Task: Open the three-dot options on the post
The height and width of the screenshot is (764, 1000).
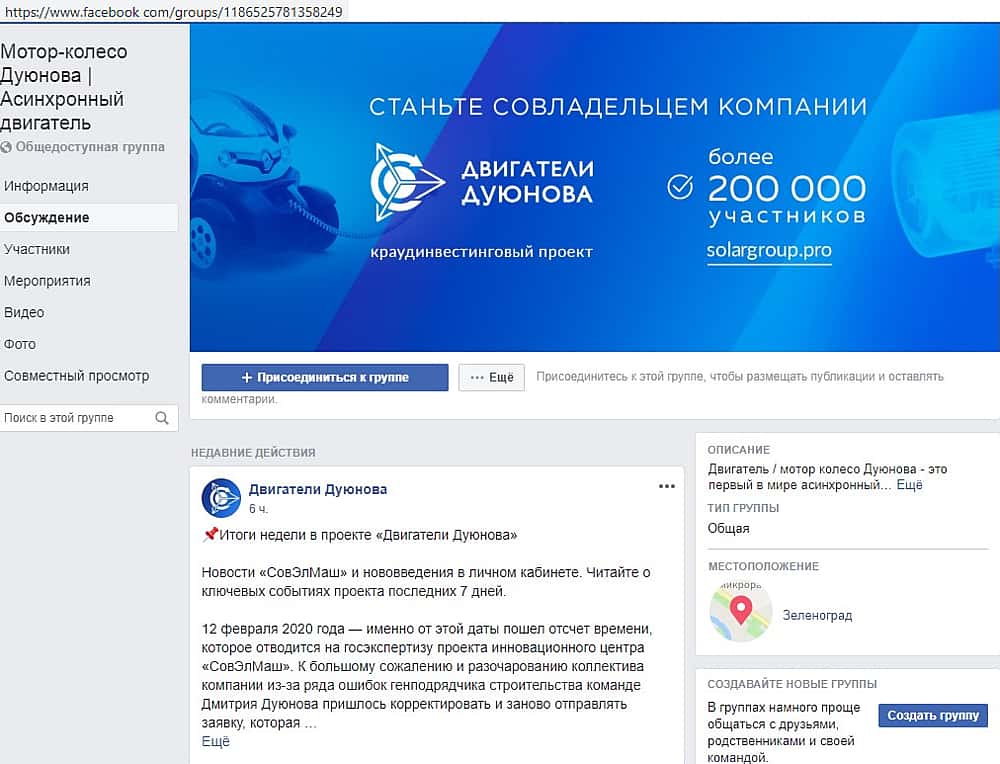Action: click(x=666, y=487)
